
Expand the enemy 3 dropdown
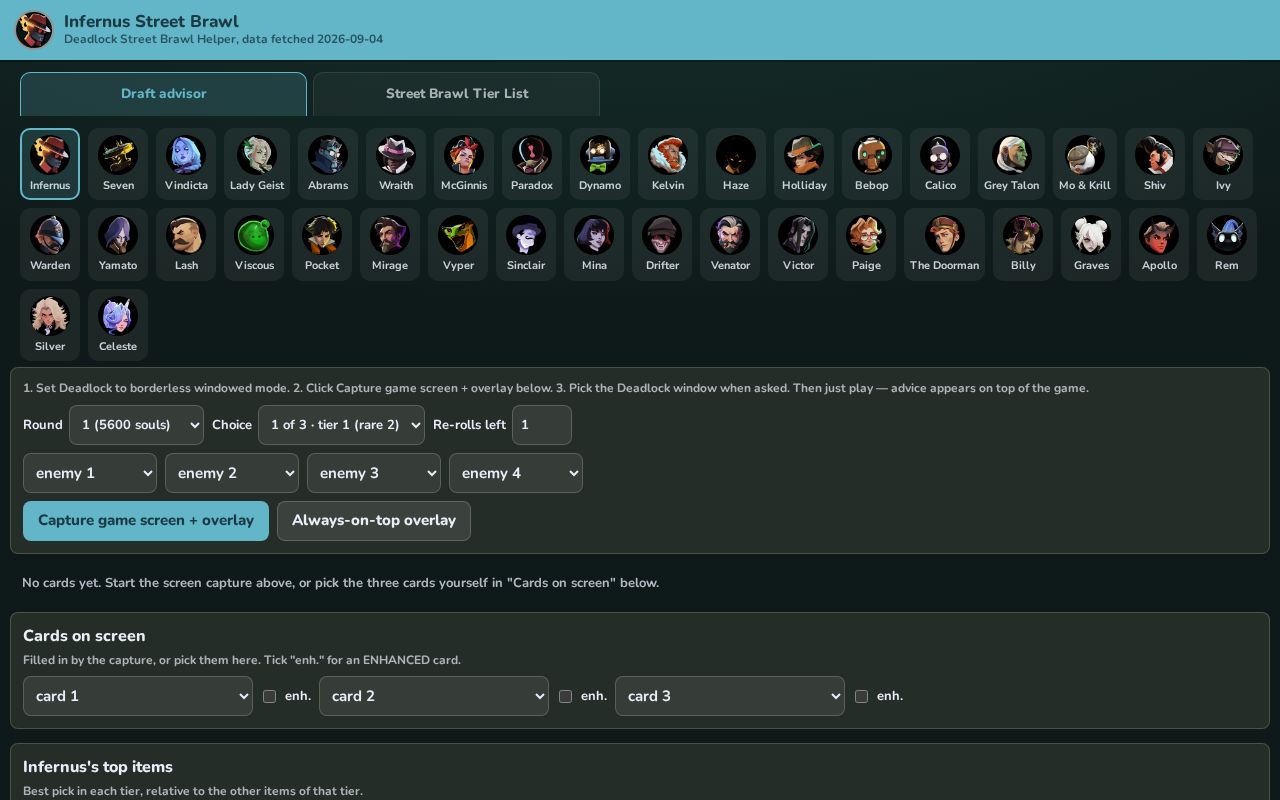374,473
